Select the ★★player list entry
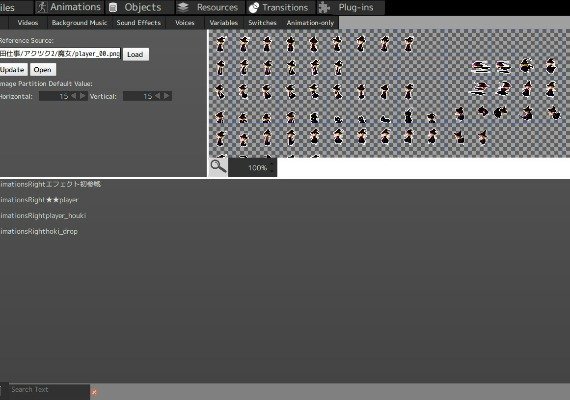This screenshot has height=400, width=570. [39, 200]
